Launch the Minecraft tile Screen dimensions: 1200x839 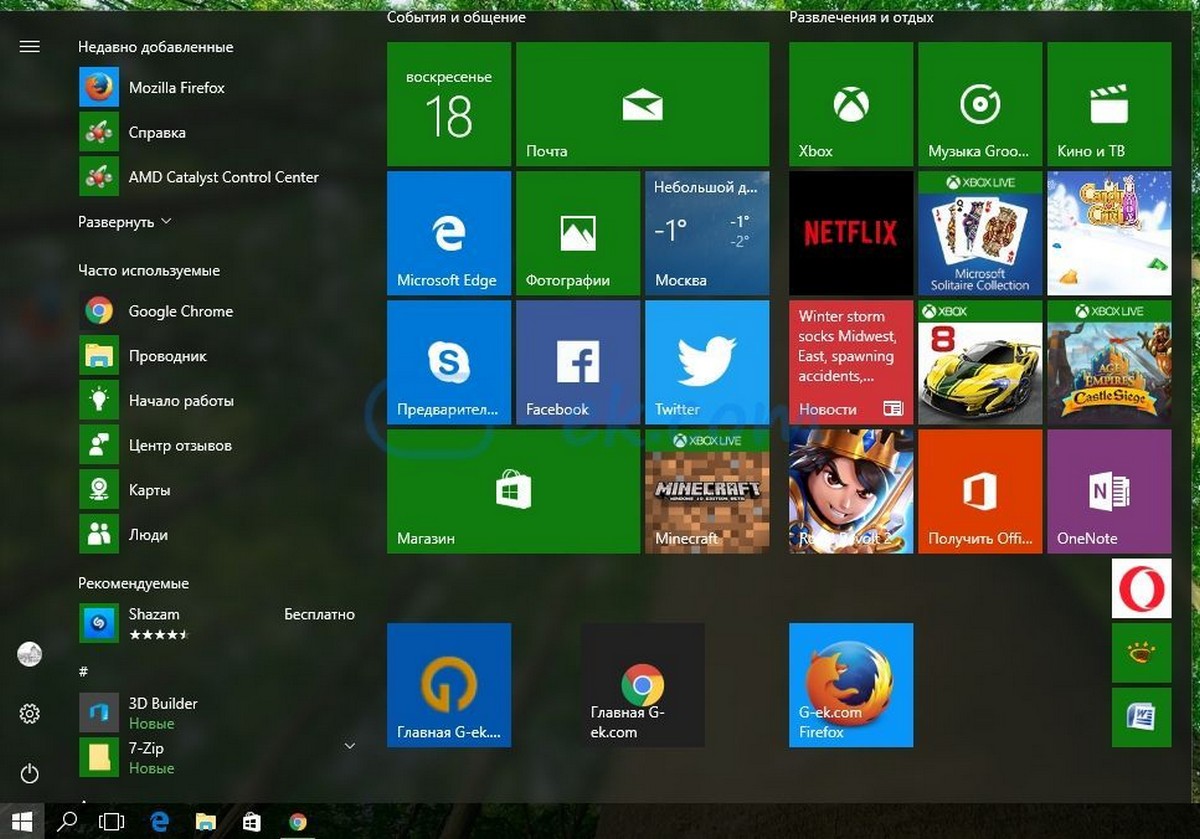[x=707, y=491]
